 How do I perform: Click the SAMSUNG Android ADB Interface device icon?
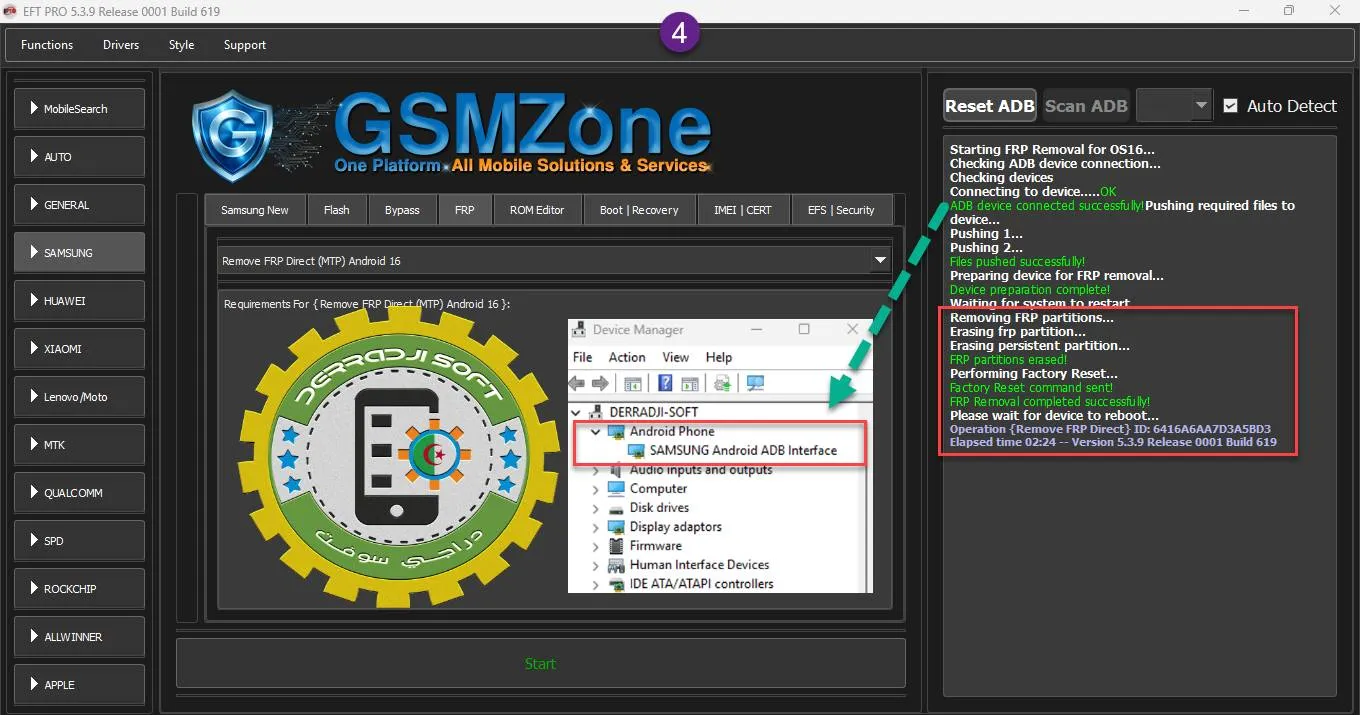[635, 450]
